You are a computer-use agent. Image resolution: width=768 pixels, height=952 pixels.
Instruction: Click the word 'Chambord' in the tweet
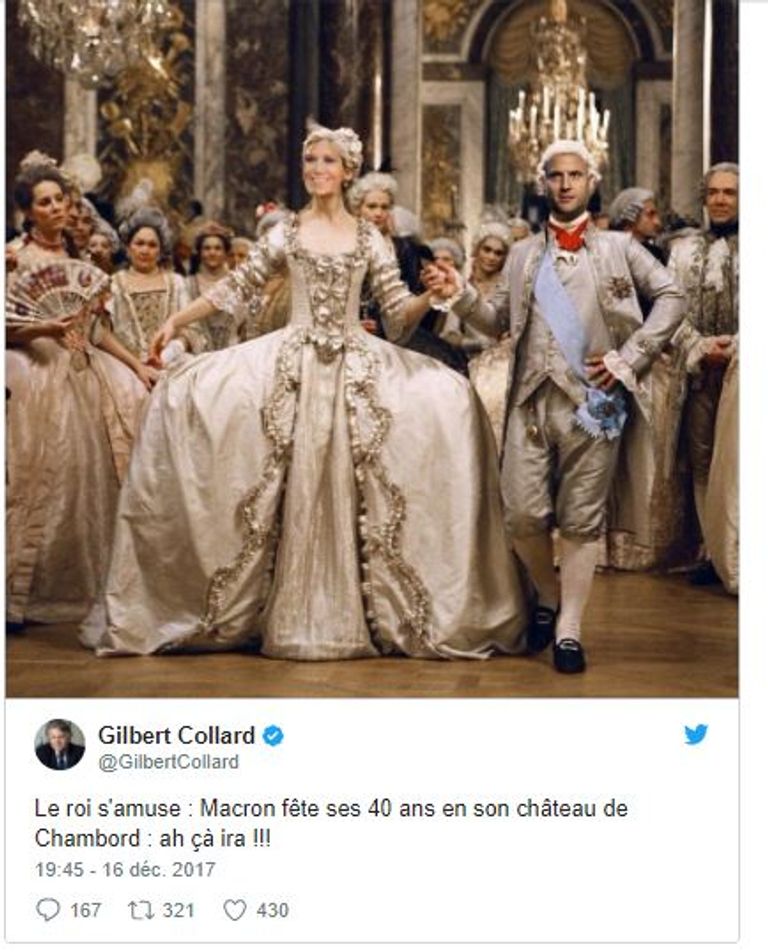[87, 839]
